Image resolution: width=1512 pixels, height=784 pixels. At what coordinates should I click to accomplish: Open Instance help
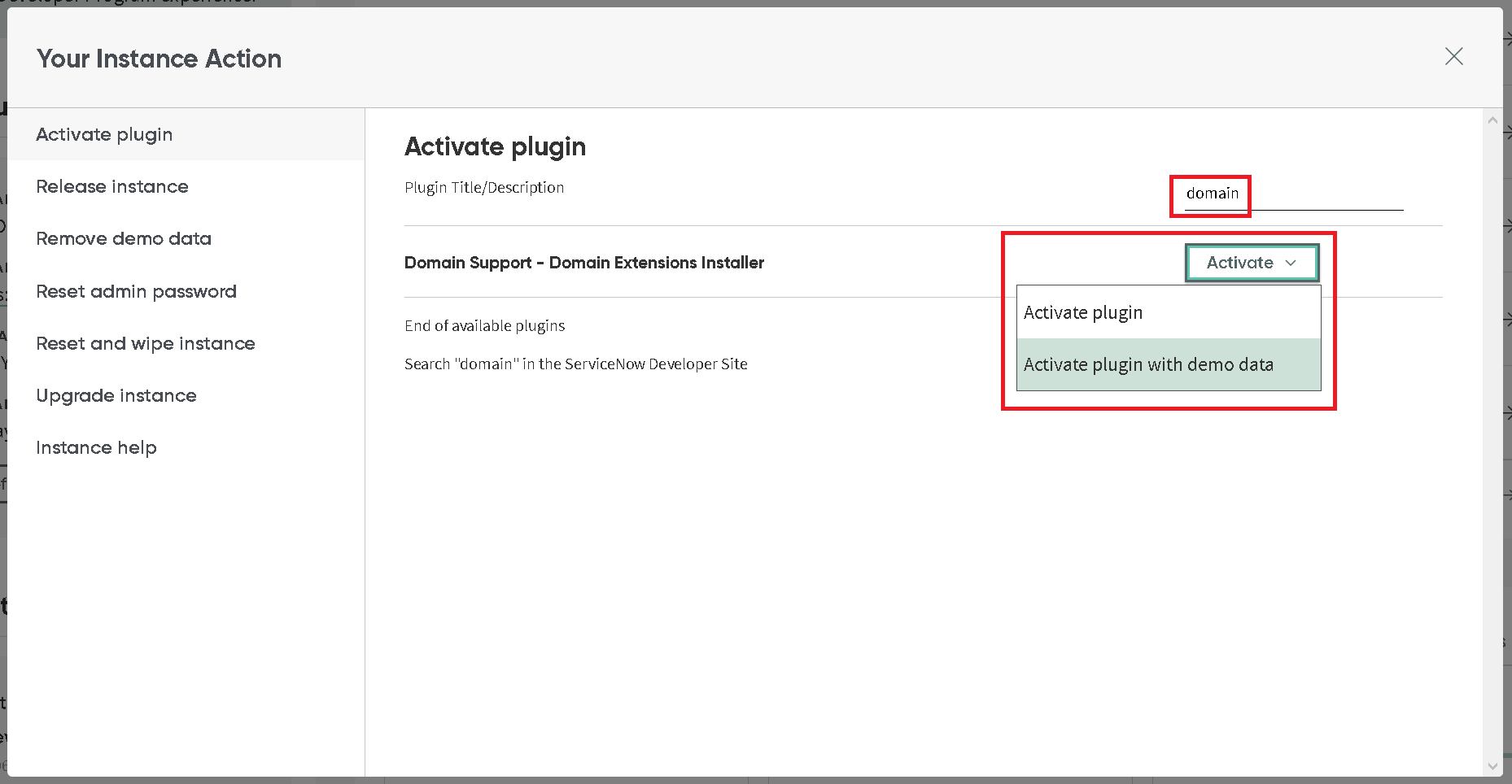tap(96, 447)
